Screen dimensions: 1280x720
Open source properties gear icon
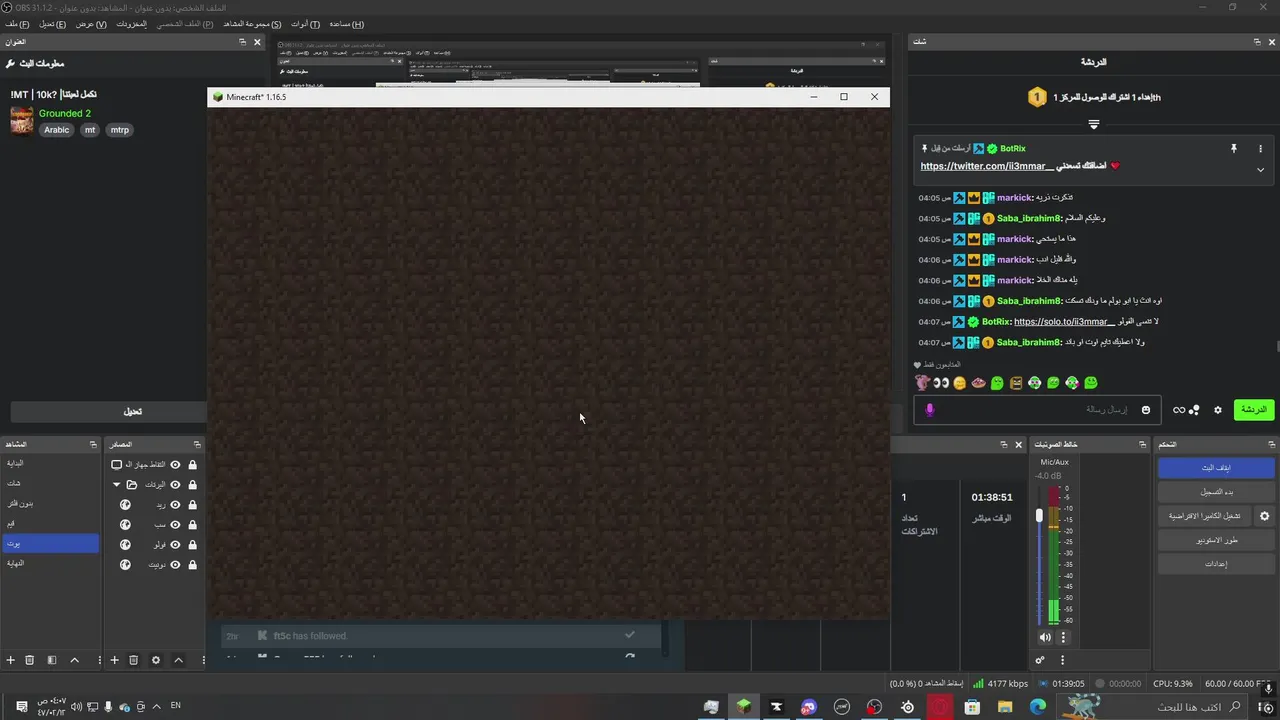click(155, 660)
